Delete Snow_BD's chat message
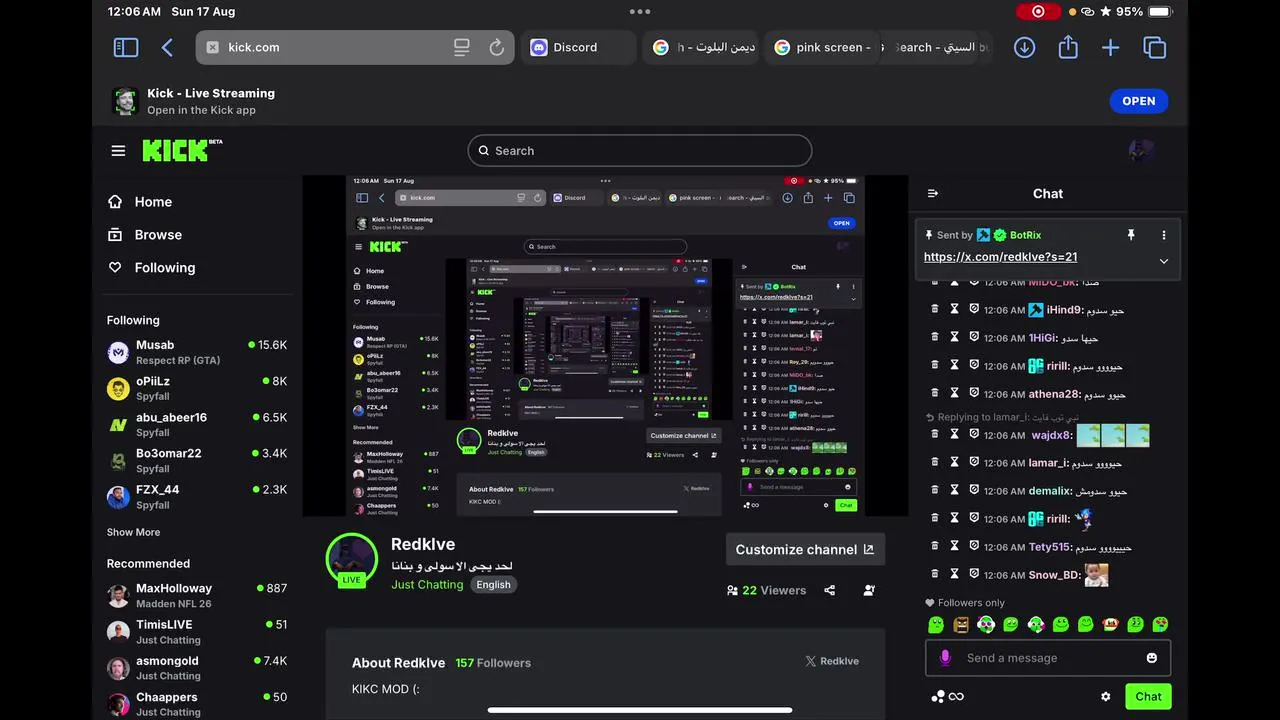The height and width of the screenshot is (720, 1280). [x=935, y=575]
